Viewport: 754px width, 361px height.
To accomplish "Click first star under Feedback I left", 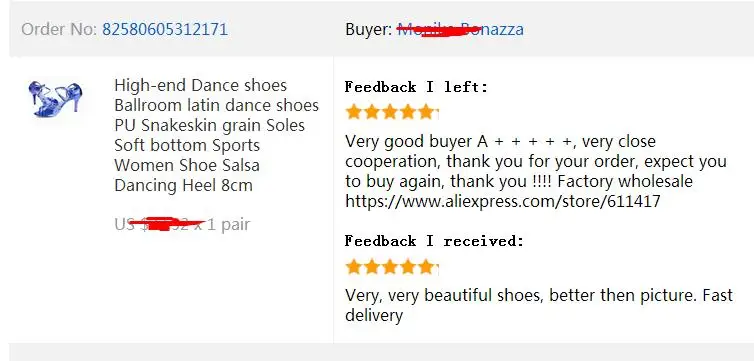I will click(353, 112).
